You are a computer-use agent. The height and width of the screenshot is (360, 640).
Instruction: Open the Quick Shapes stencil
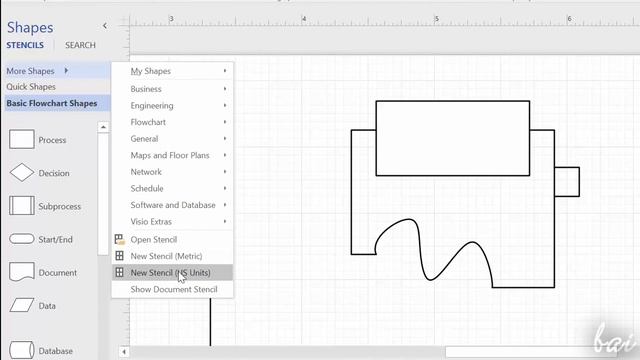[31, 87]
